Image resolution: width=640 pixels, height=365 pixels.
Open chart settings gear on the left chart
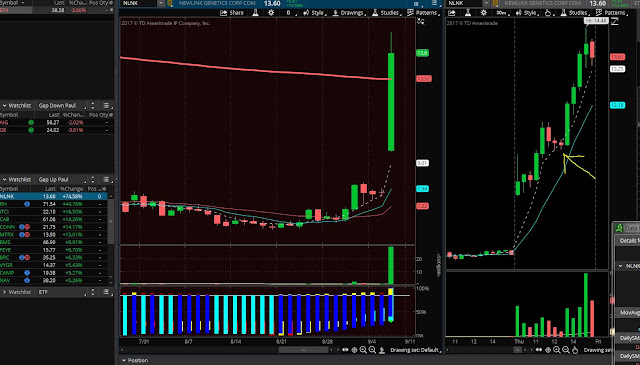click(271, 13)
